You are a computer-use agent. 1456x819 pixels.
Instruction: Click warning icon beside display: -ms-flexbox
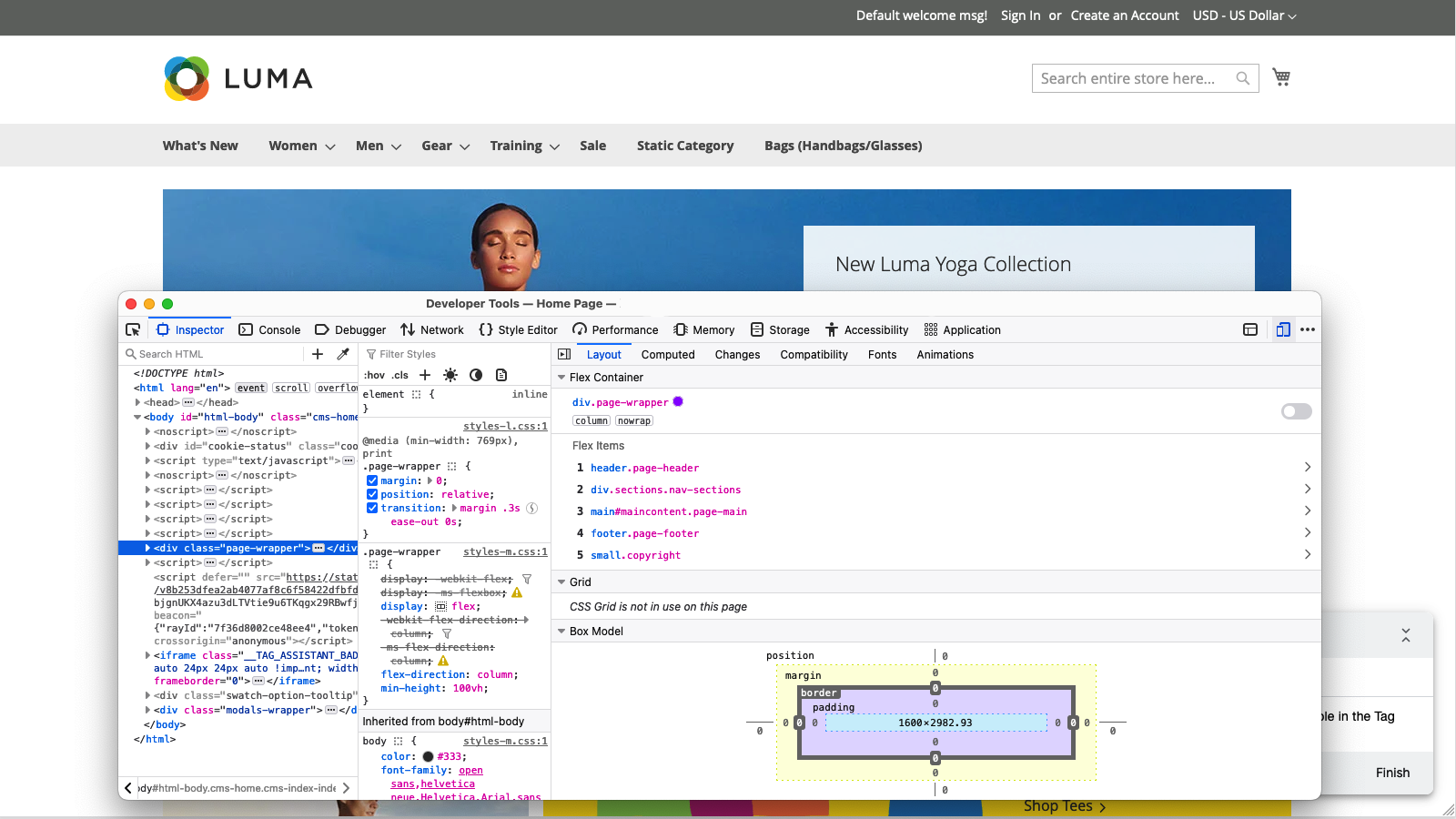pos(517,592)
